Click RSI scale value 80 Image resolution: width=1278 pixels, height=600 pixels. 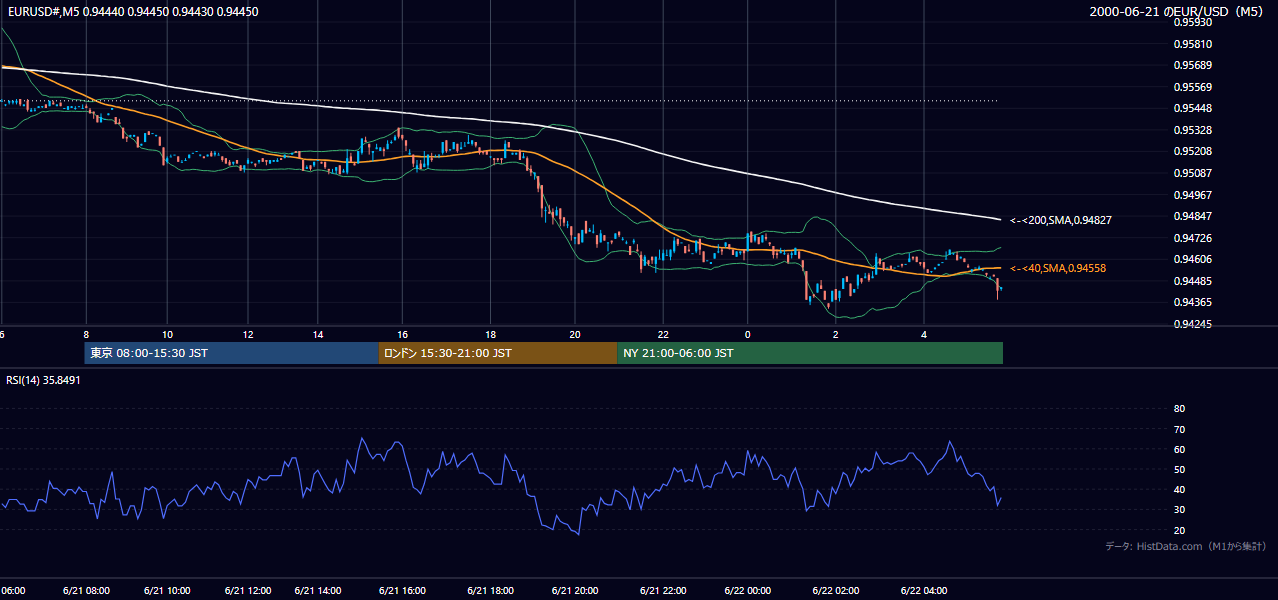[1179, 409]
